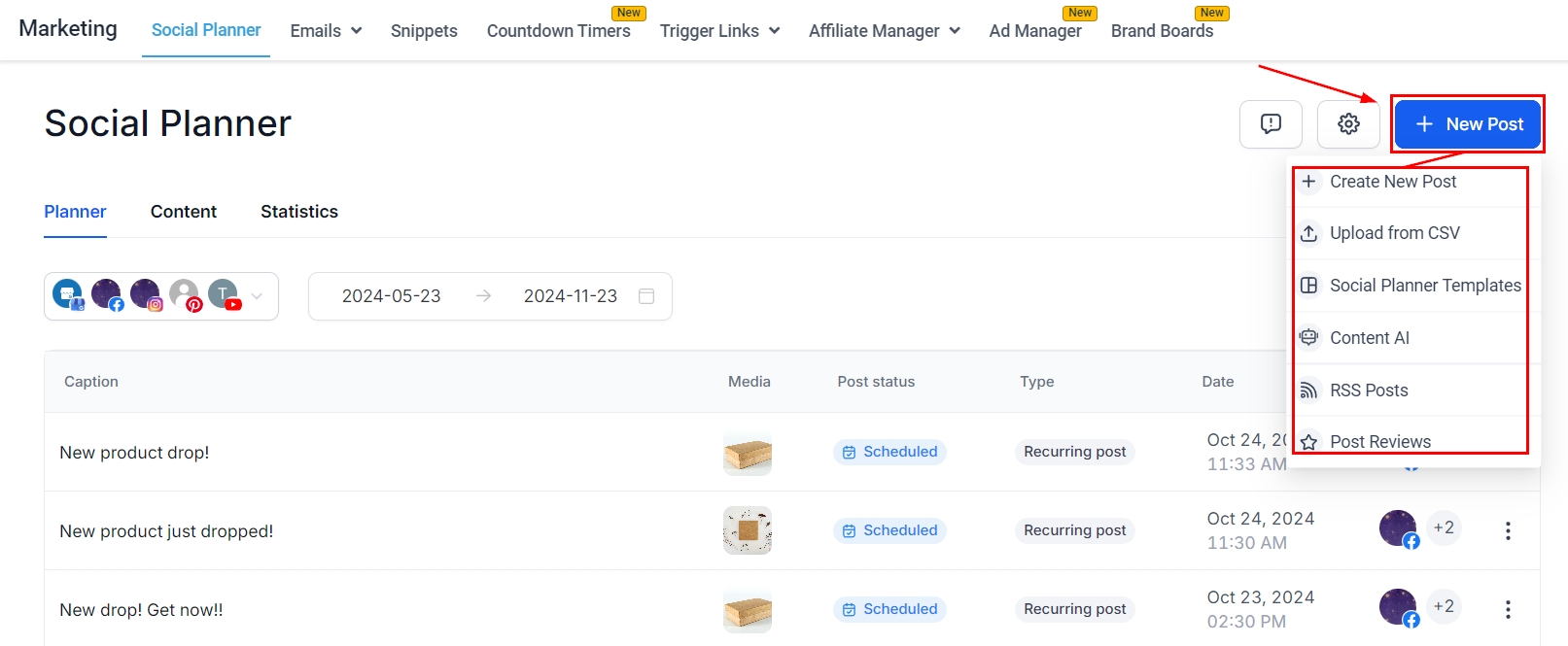Select the YouTube account avatar

pyautogui.click(x=224, y=294)
